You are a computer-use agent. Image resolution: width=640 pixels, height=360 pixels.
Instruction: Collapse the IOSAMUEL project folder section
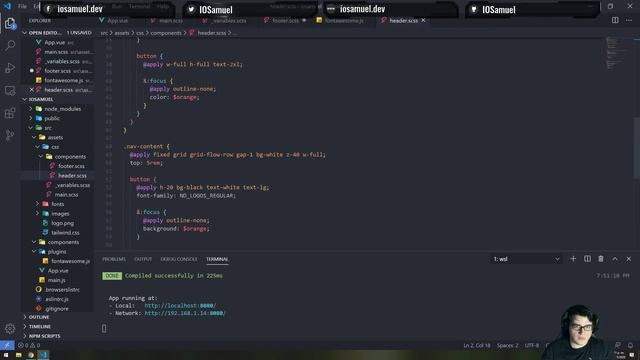pyautogui.click(x=57, y=99)
